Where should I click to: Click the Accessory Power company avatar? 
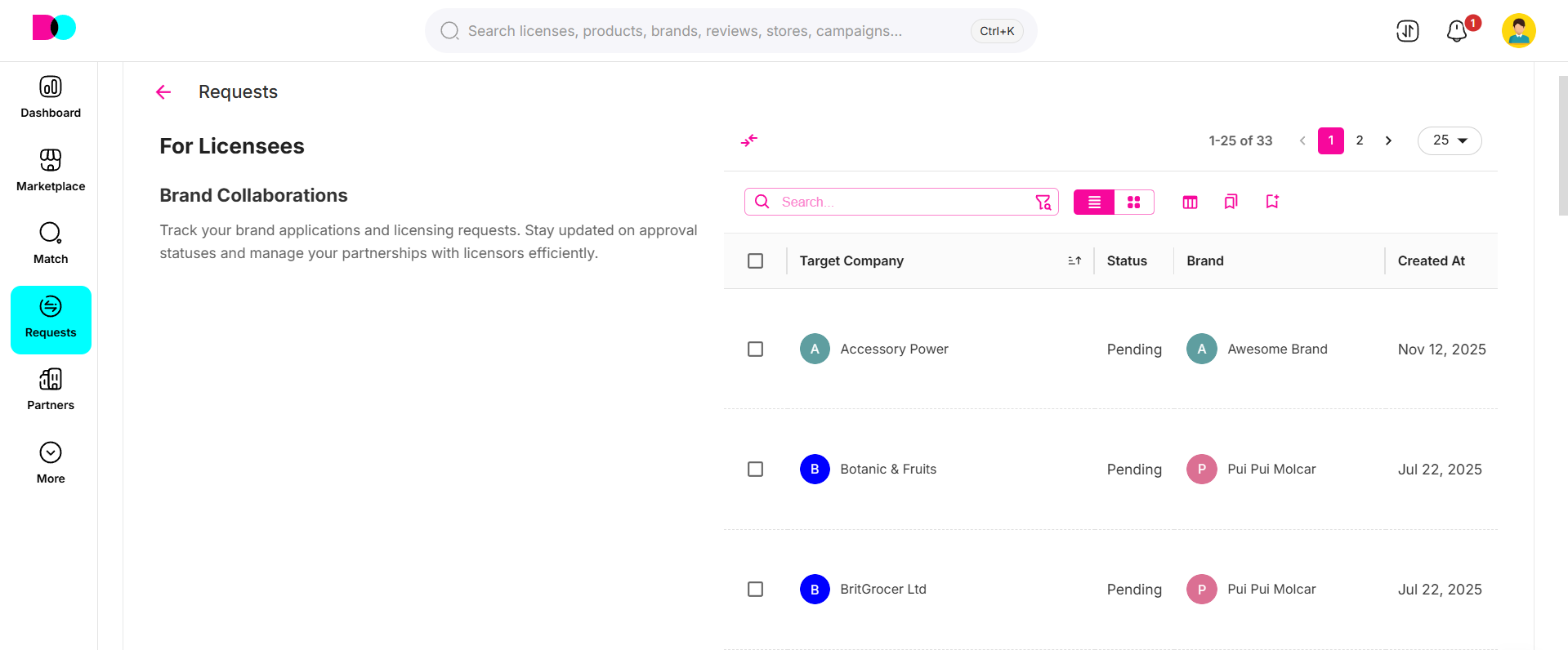815,349
